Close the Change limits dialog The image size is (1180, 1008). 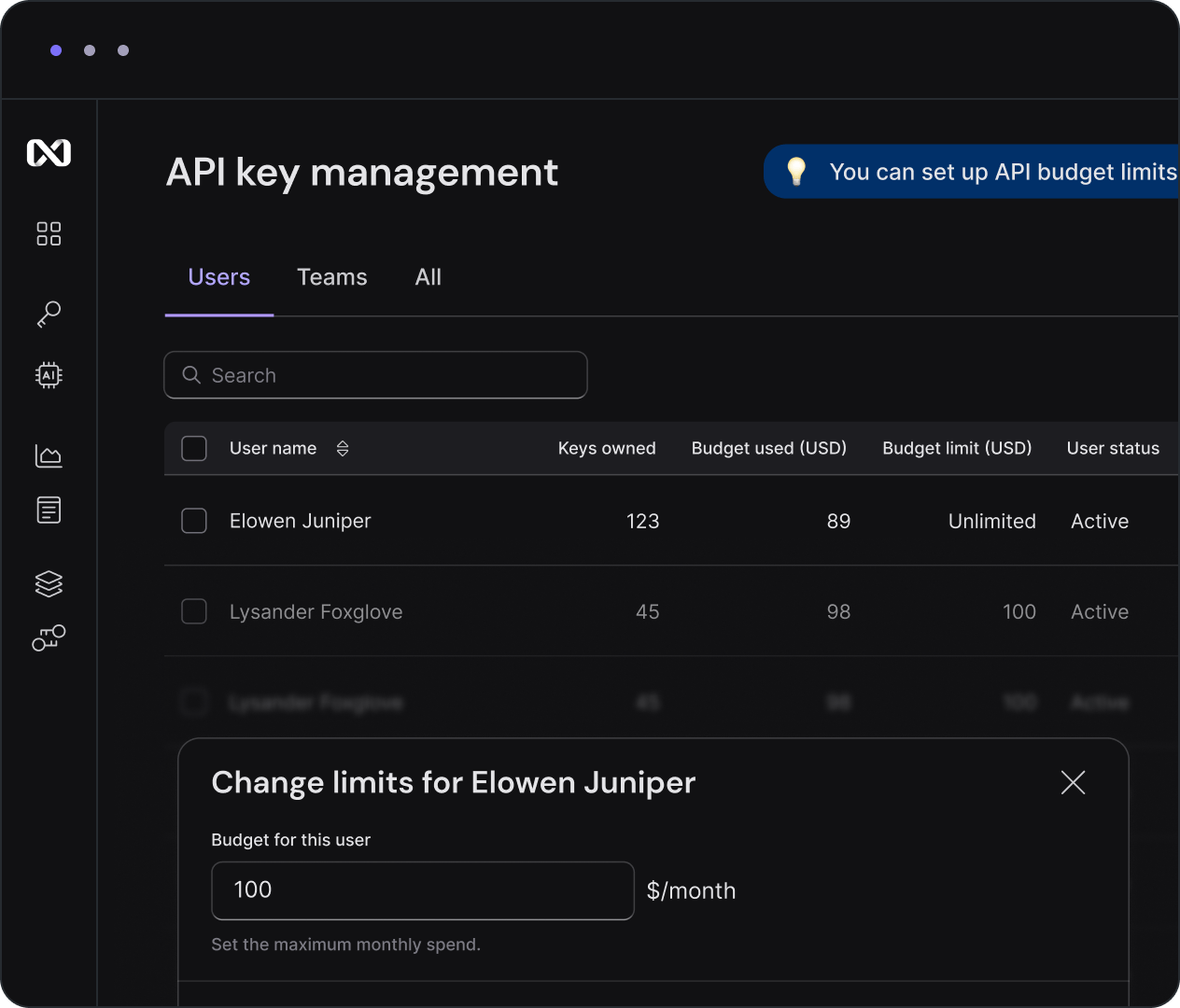pos(1073,782)
